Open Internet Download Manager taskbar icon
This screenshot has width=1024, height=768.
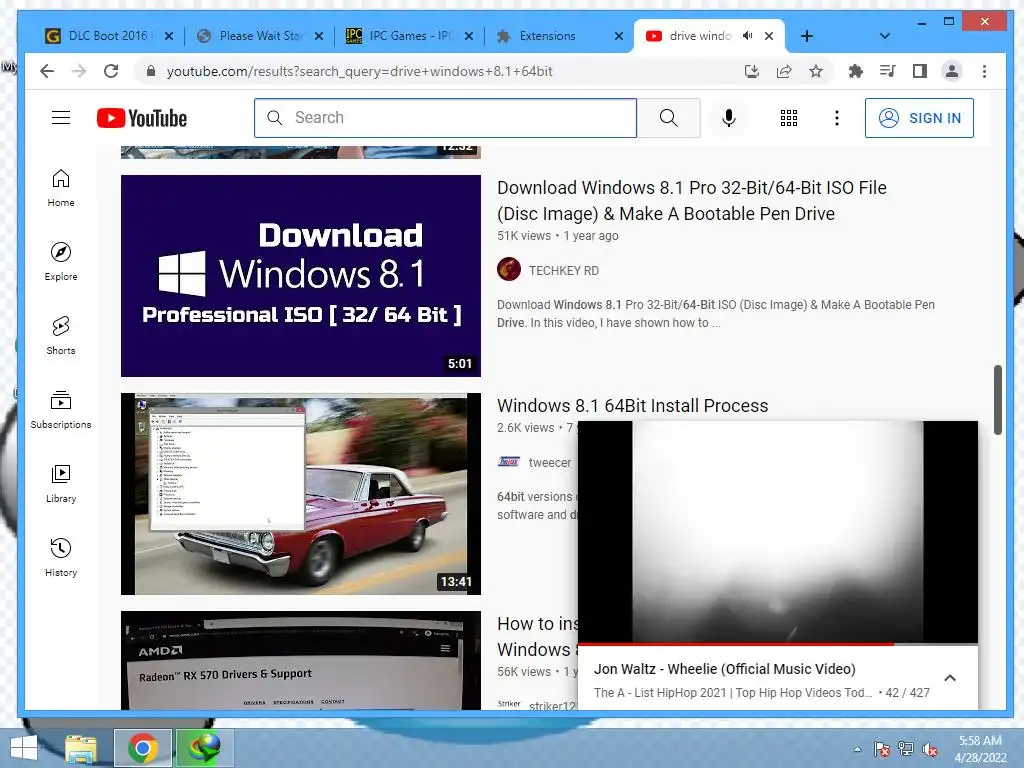(x=205, y=748)
